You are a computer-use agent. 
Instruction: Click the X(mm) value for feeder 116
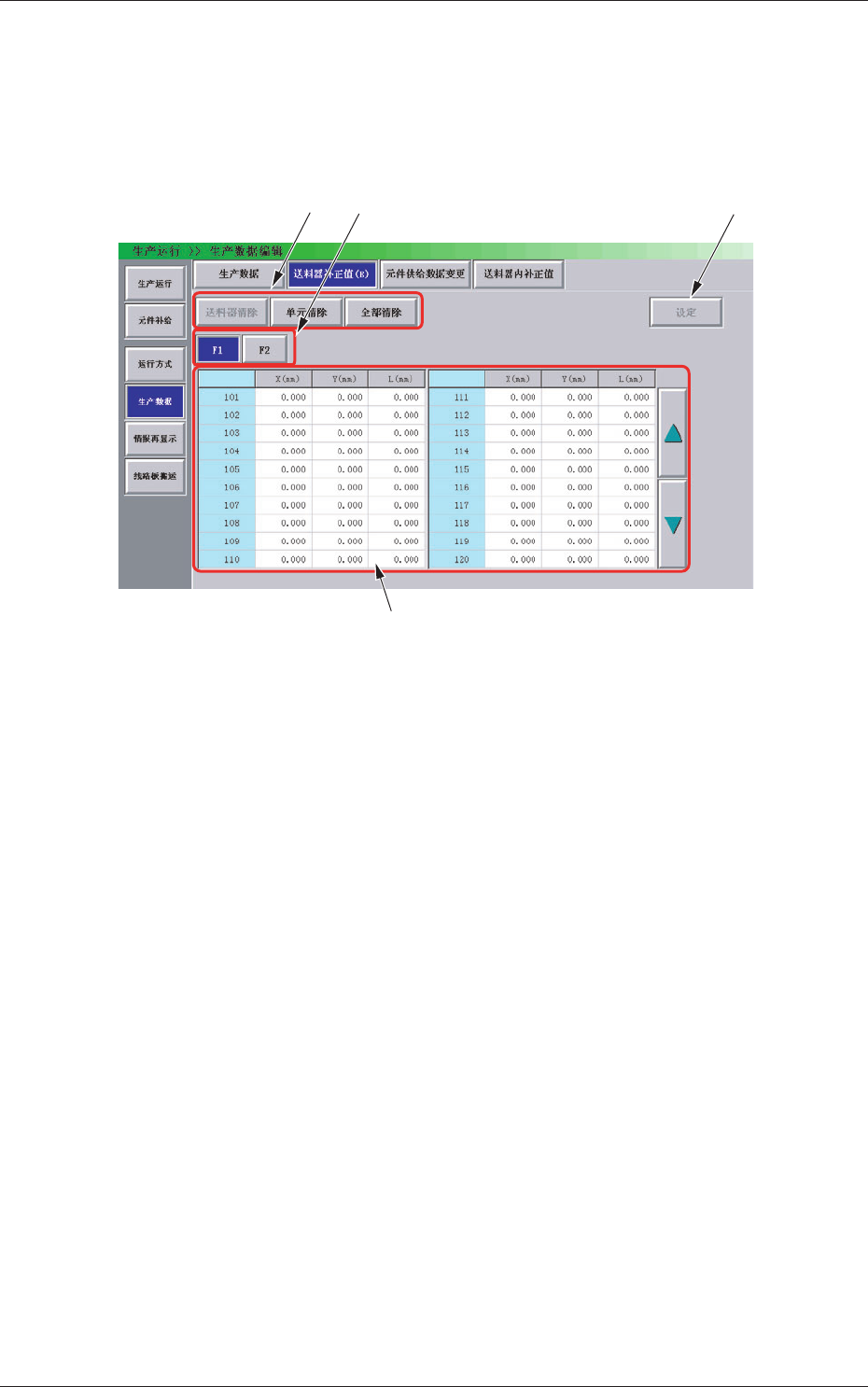coord(513,487)
